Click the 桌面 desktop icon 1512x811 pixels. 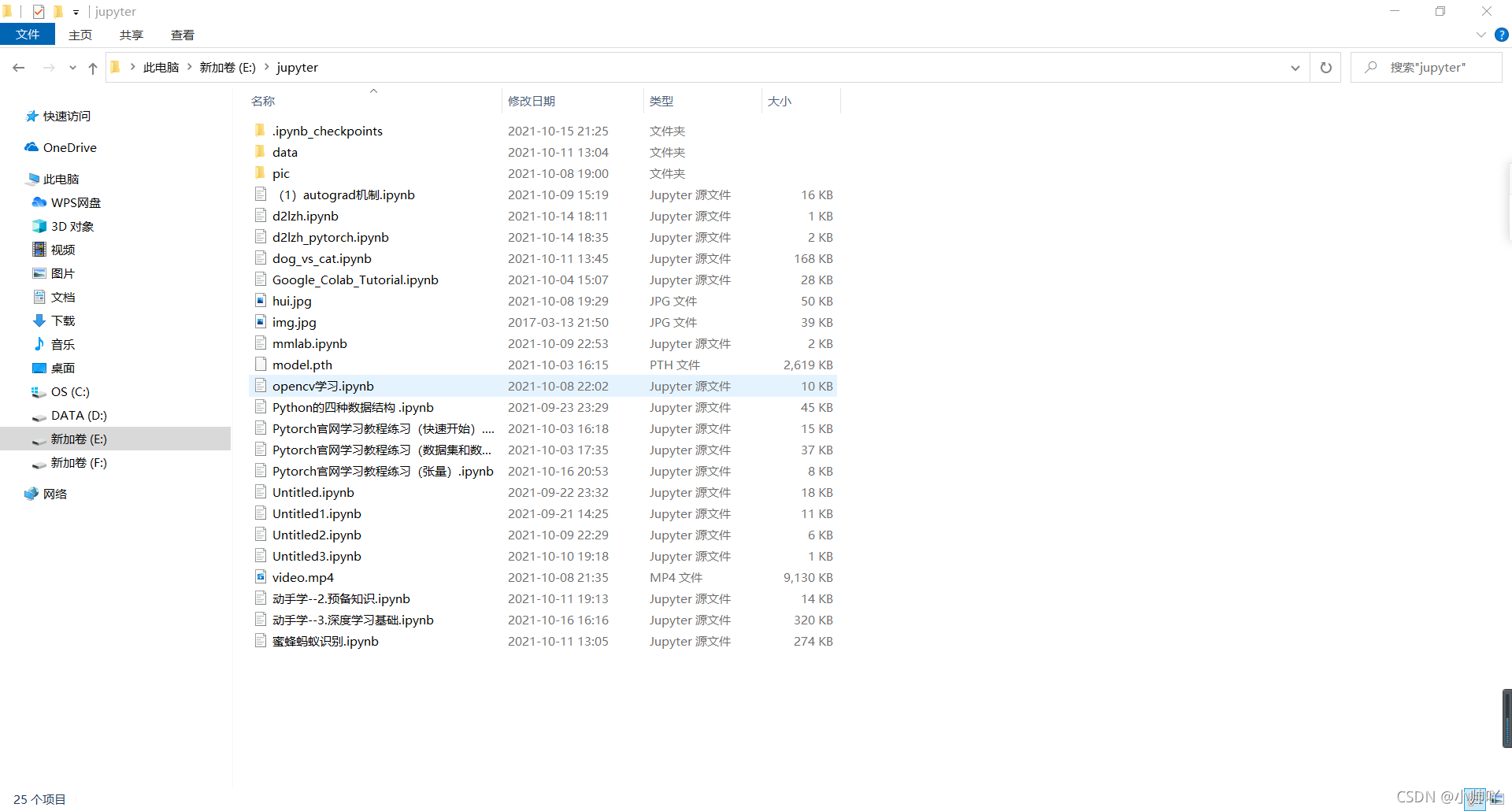[x=39, y=368]
